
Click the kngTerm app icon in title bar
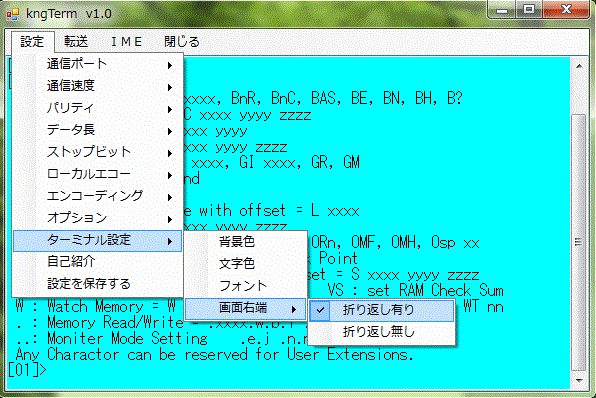tap(13, 14)
